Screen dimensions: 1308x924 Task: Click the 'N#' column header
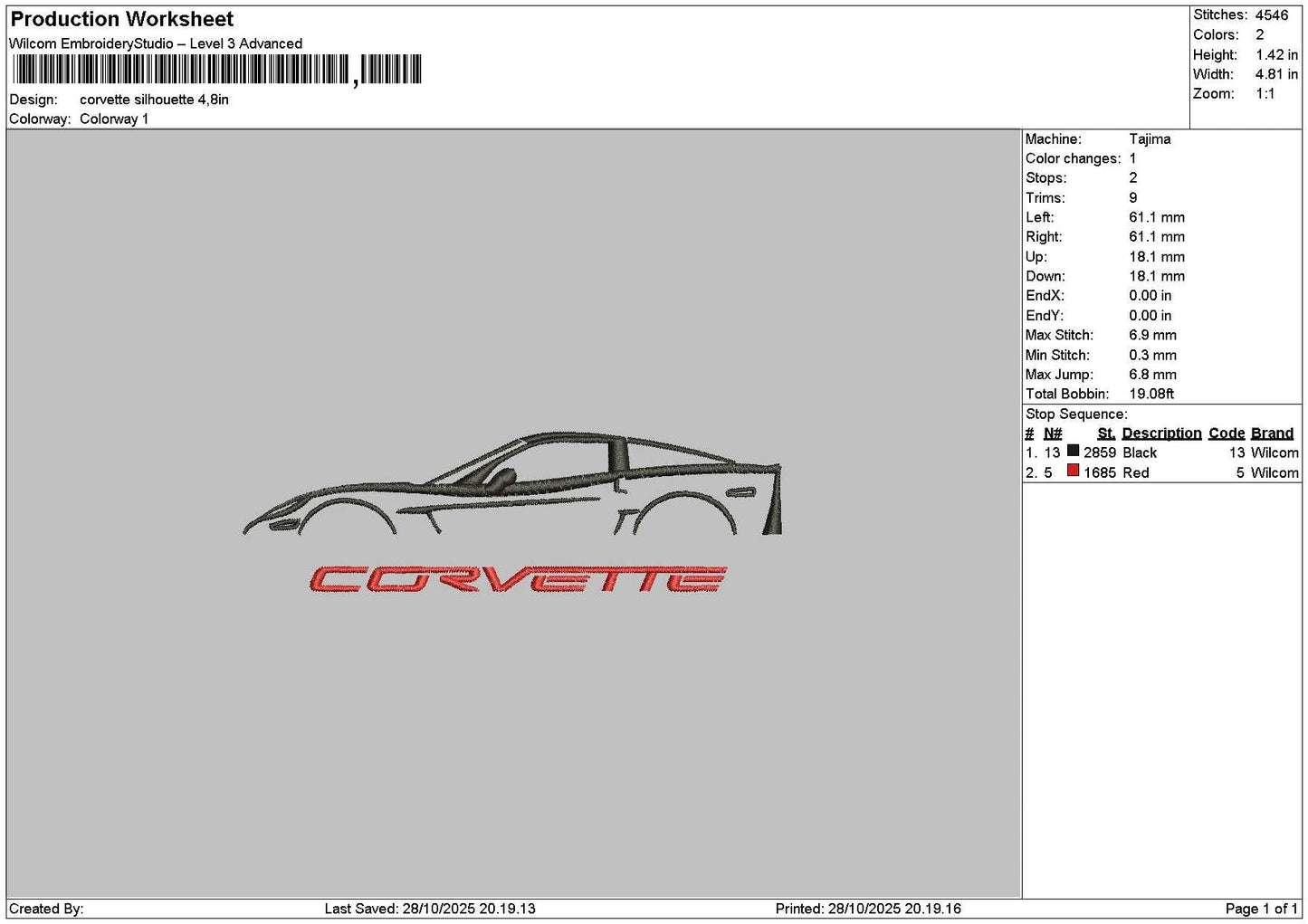point(1052,433)
